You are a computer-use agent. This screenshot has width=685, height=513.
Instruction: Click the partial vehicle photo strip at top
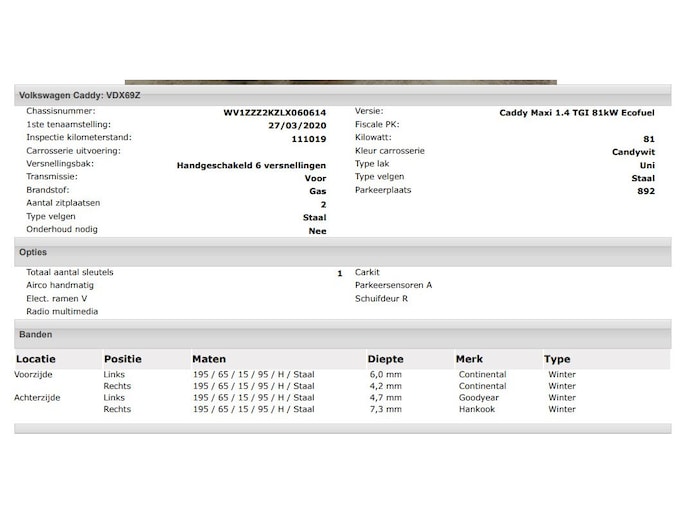[x=340, y=82]
